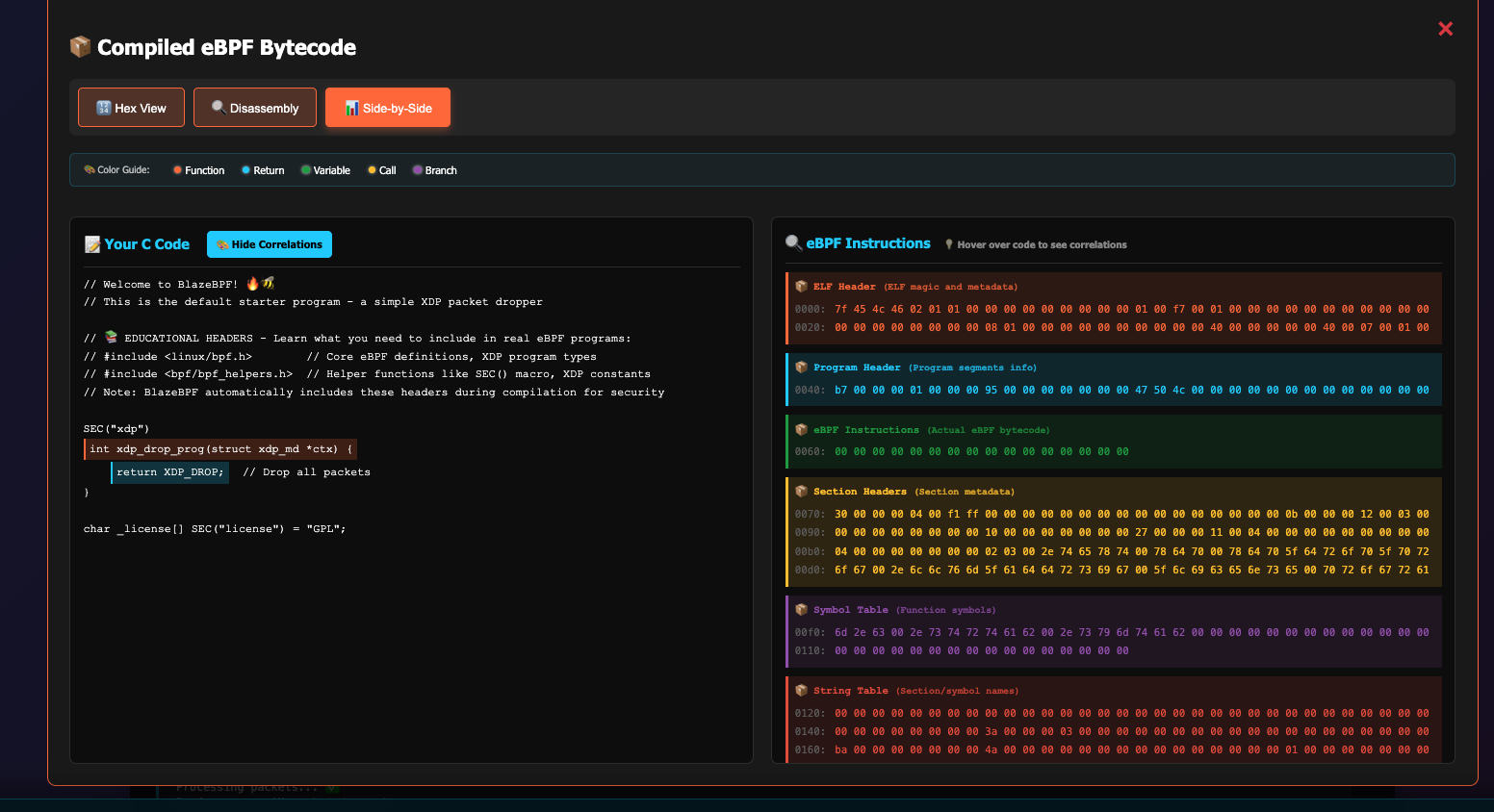The image size is (1494, 812).
Task: Select the Side-by-Side view tab
Action: (x=388, y=108)
